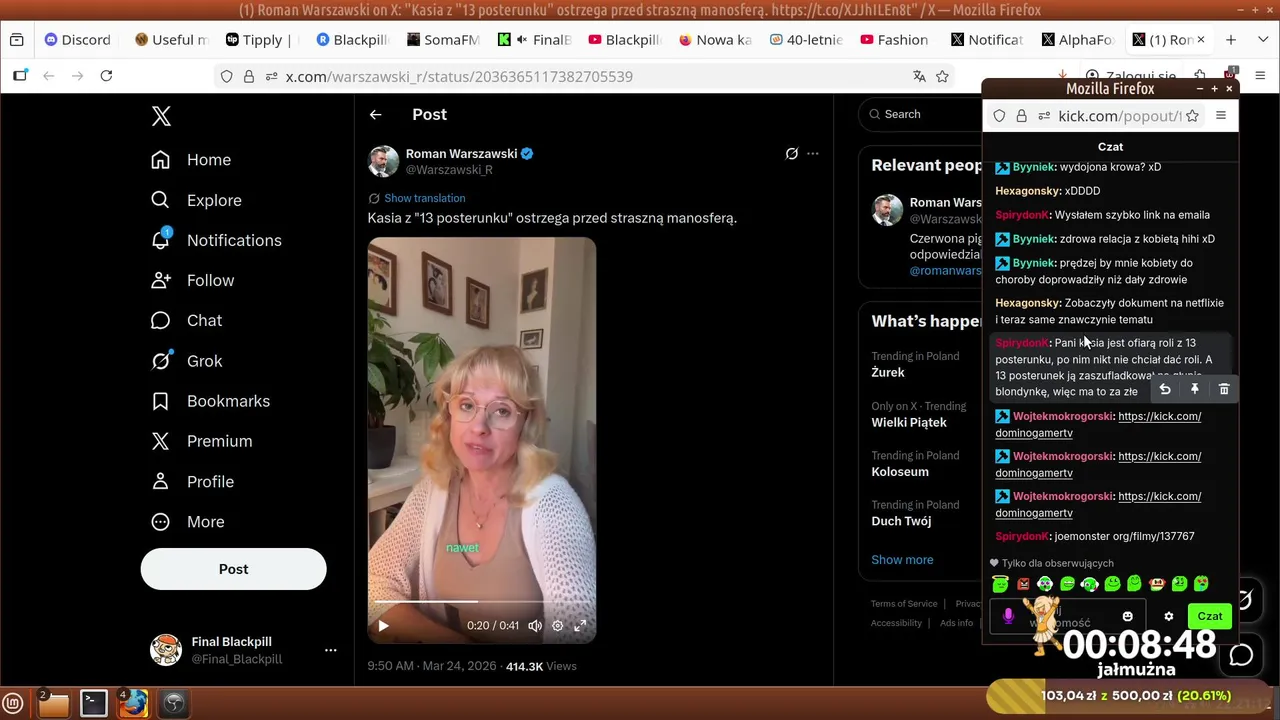Click the x.com address bar URL
Screen dimensions: 1280x720
459,76
